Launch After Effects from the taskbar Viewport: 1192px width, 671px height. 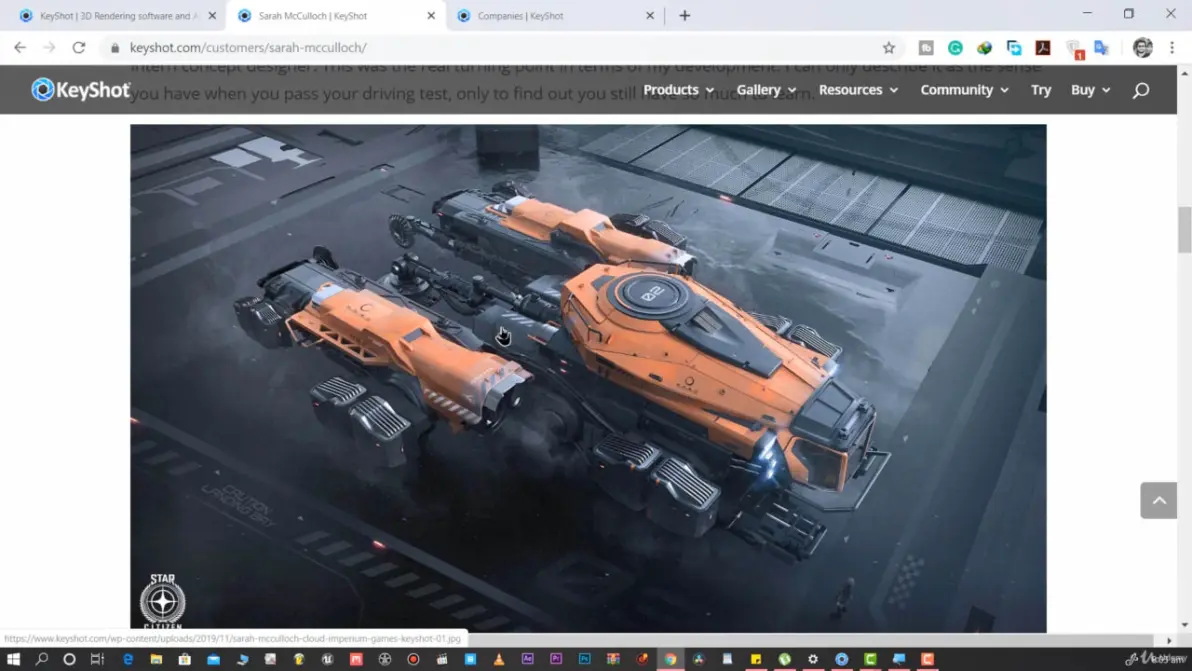[528, 659]
